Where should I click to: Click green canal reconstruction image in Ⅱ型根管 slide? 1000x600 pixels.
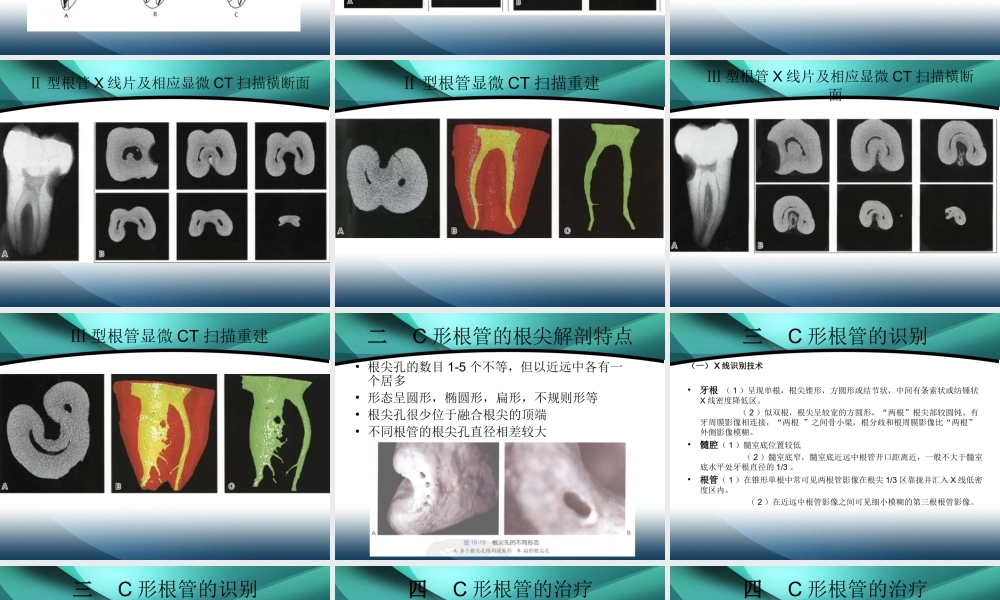(611, 179)
